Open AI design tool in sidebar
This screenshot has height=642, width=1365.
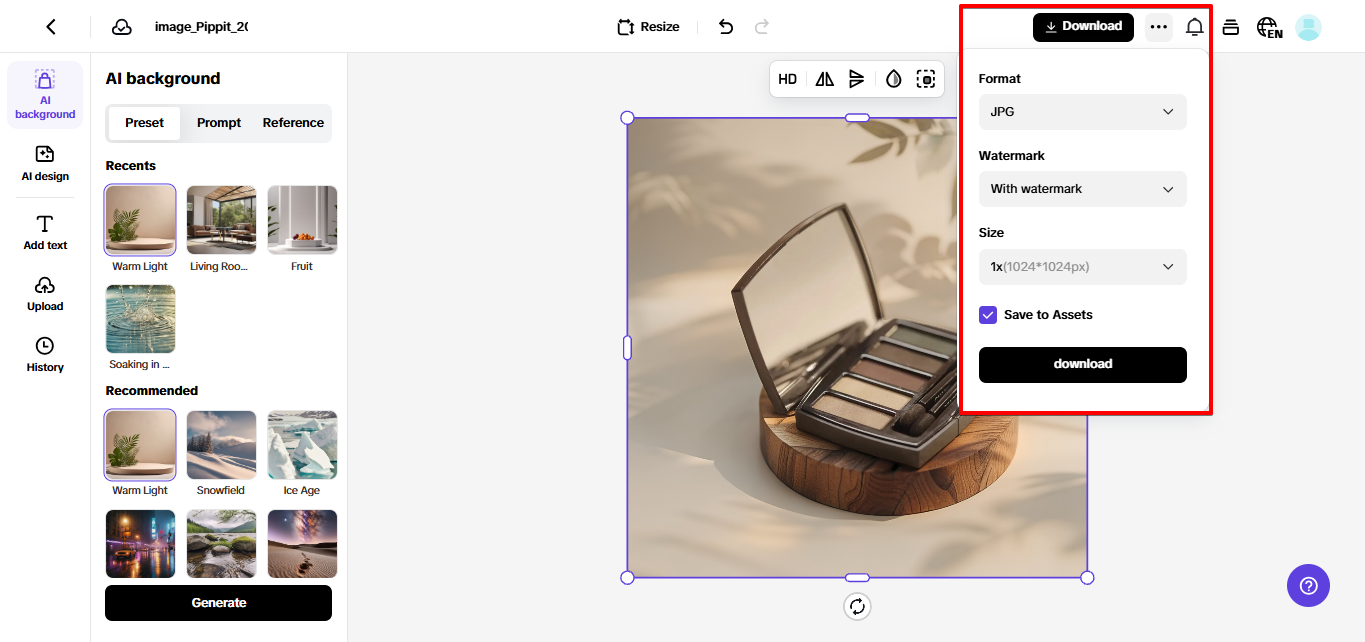tap(45, 164)
